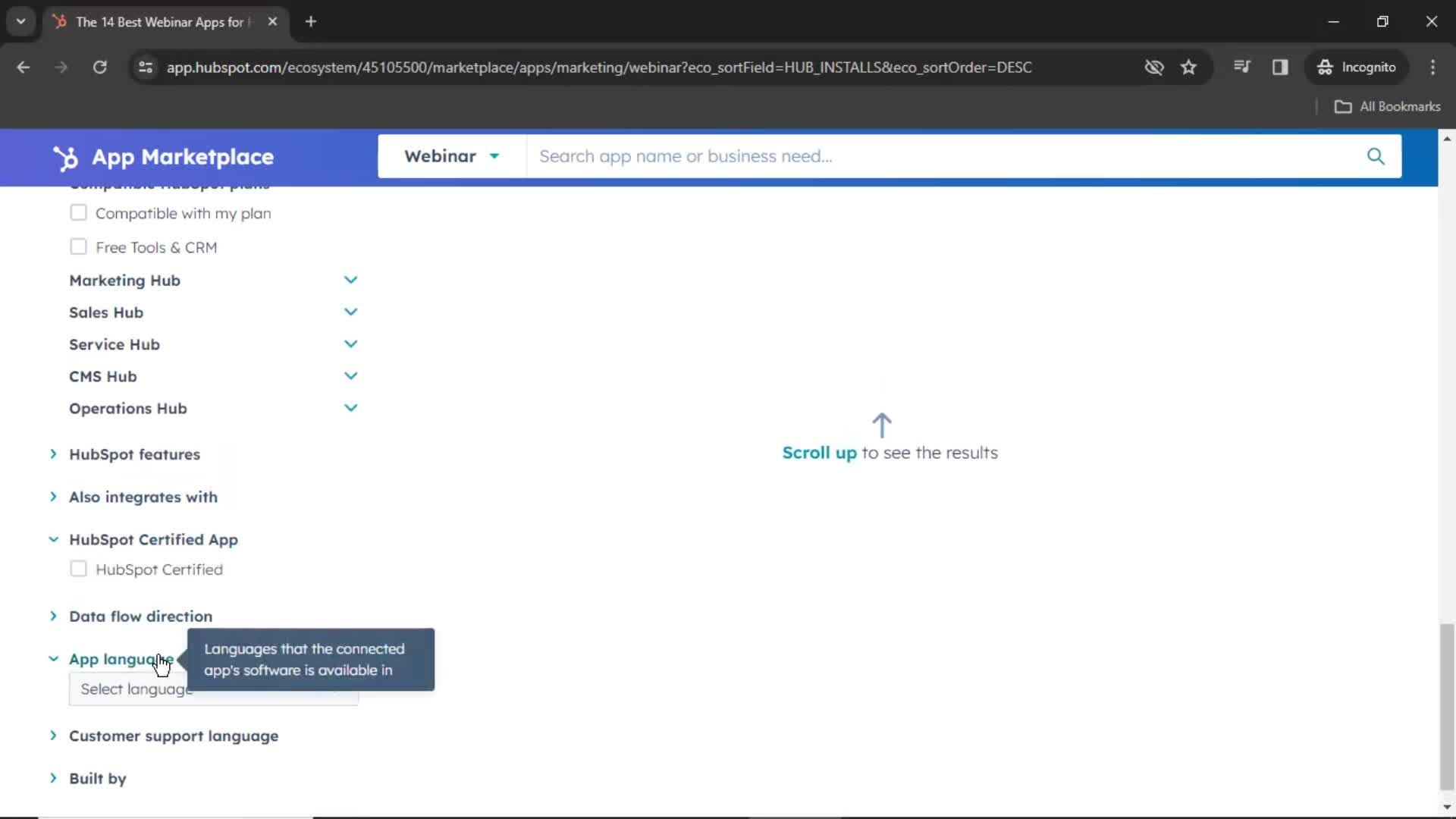Click the App language Select language field
The height and width of the screenshot is (819, 1456).
(x=214, y=689)
